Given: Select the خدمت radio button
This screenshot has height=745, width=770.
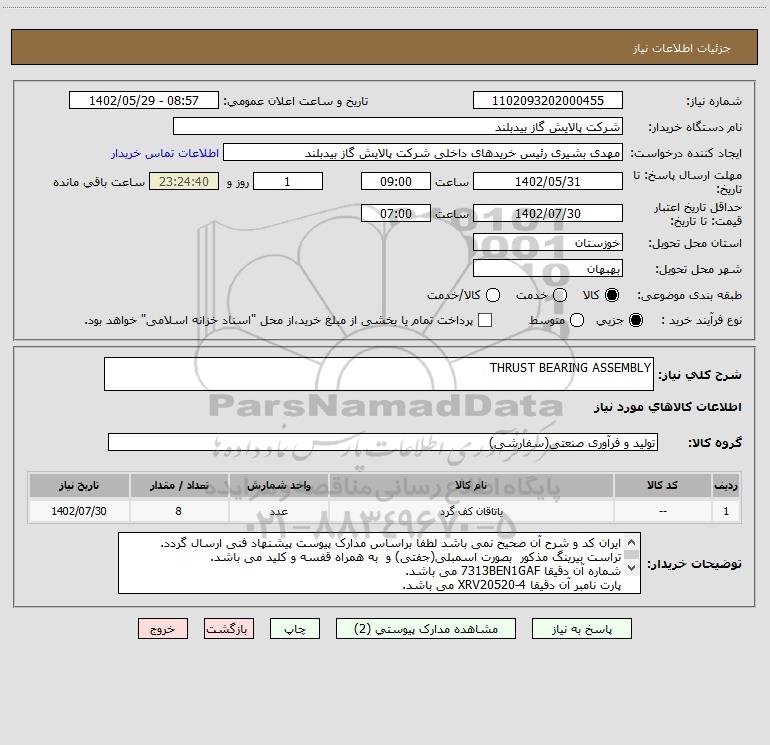Looking at the screenshot, I should click(x=560, y=295).
